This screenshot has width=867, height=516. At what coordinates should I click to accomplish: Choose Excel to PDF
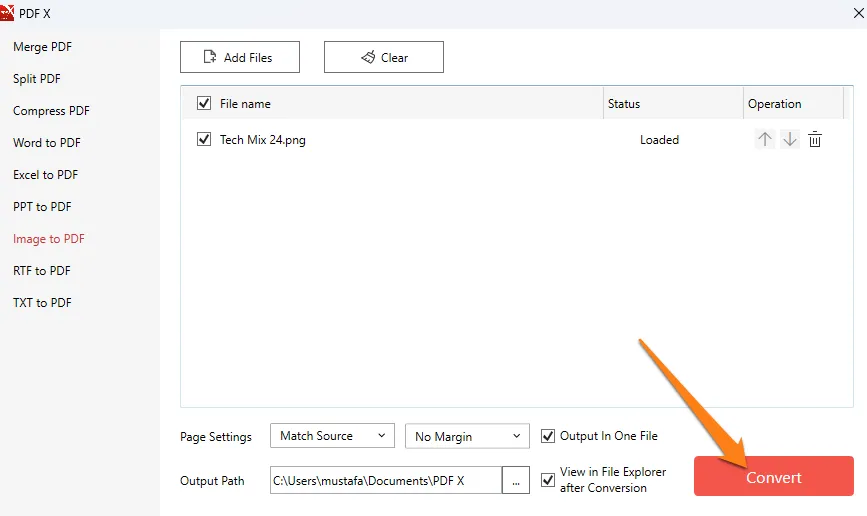pyautogui.click(x=45, y=175)
